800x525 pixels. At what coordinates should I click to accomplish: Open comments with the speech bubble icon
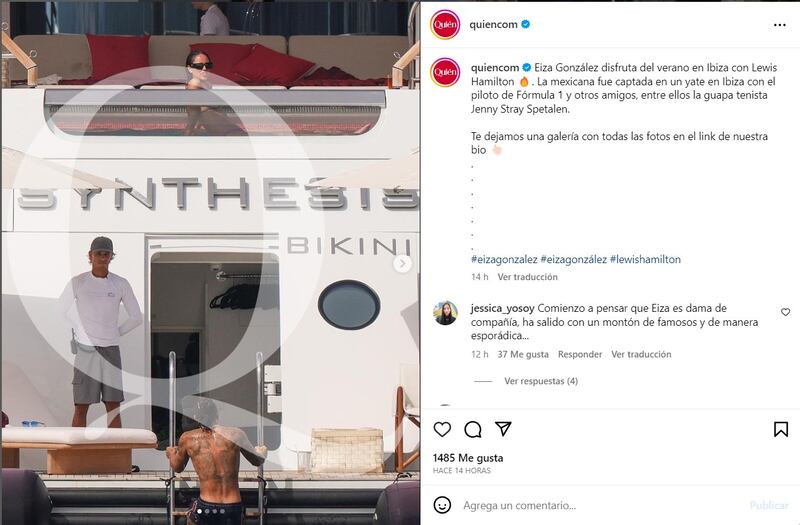click(472, 430)
